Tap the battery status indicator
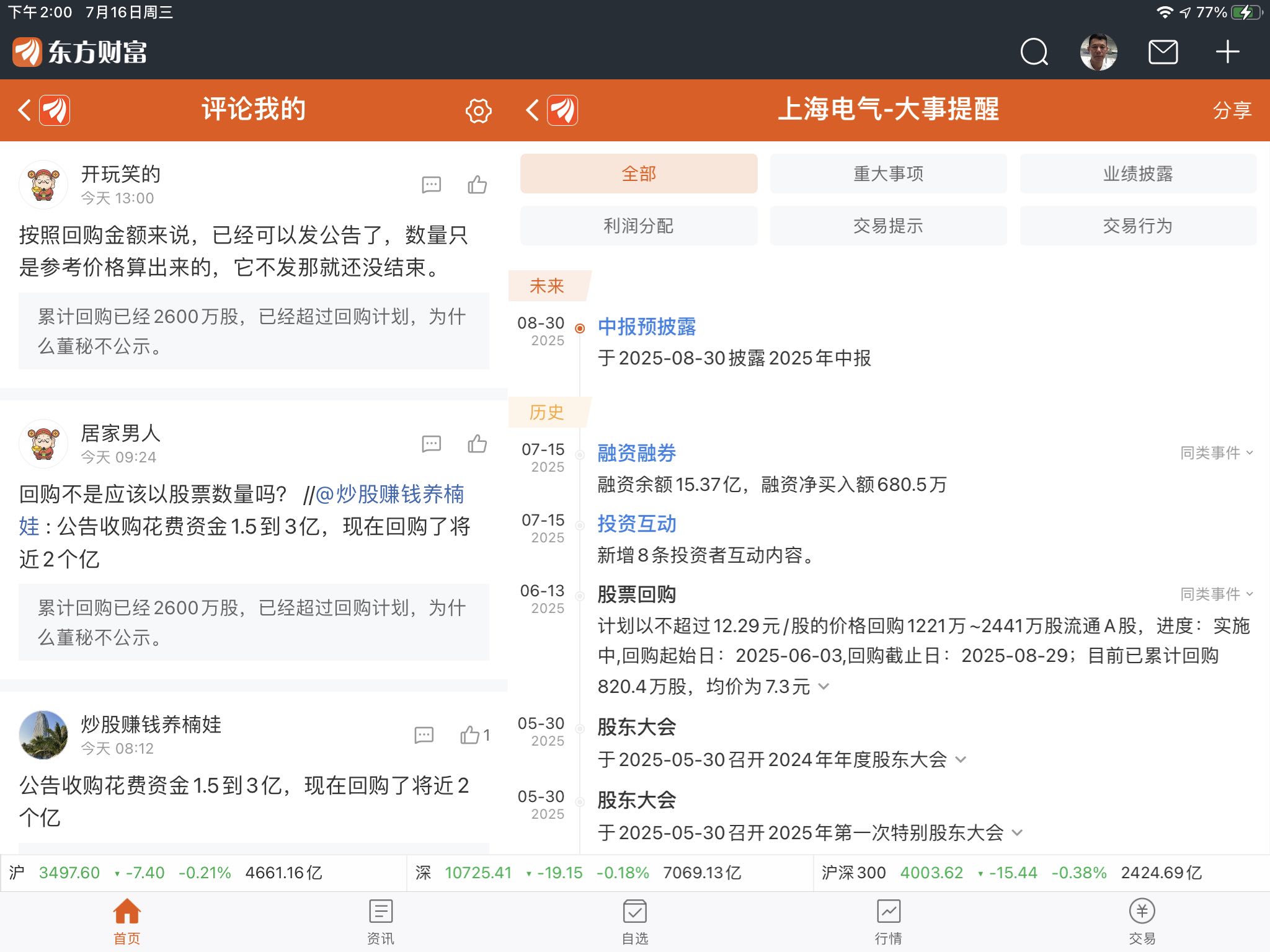The width and height of the screenshot is (1270, 952). coord(1246,12)
